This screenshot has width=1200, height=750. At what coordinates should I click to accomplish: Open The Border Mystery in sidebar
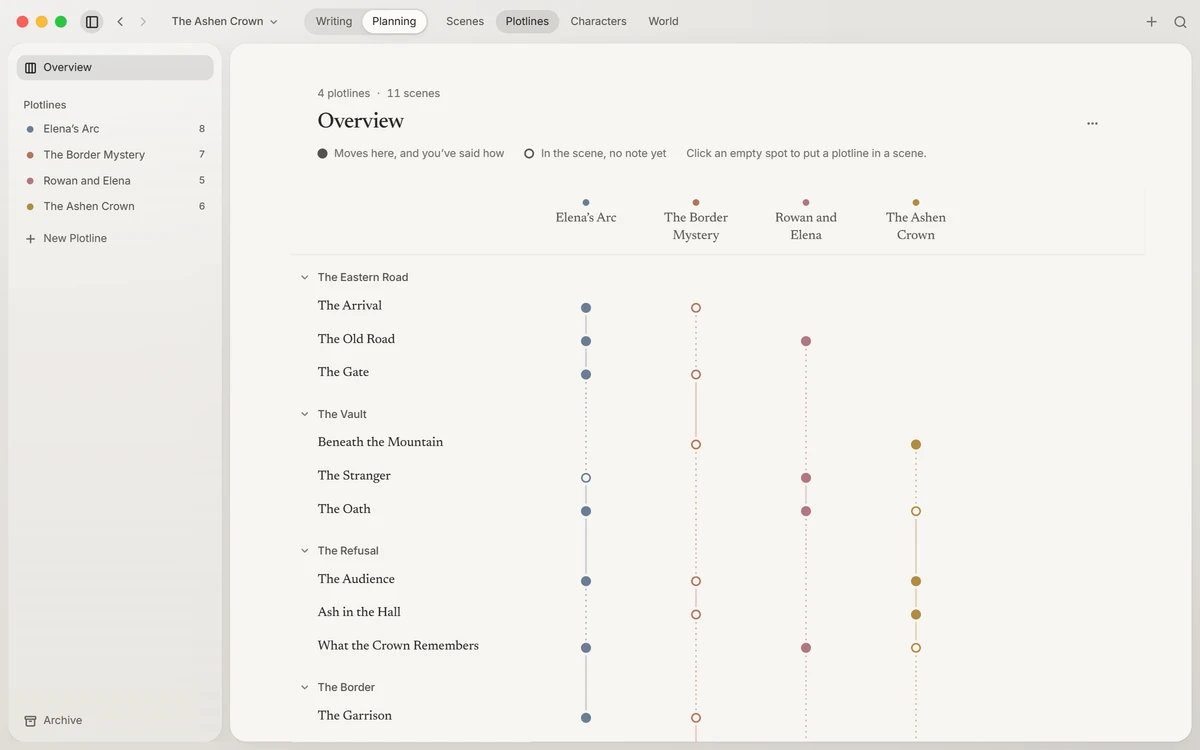tap(115, 155)
